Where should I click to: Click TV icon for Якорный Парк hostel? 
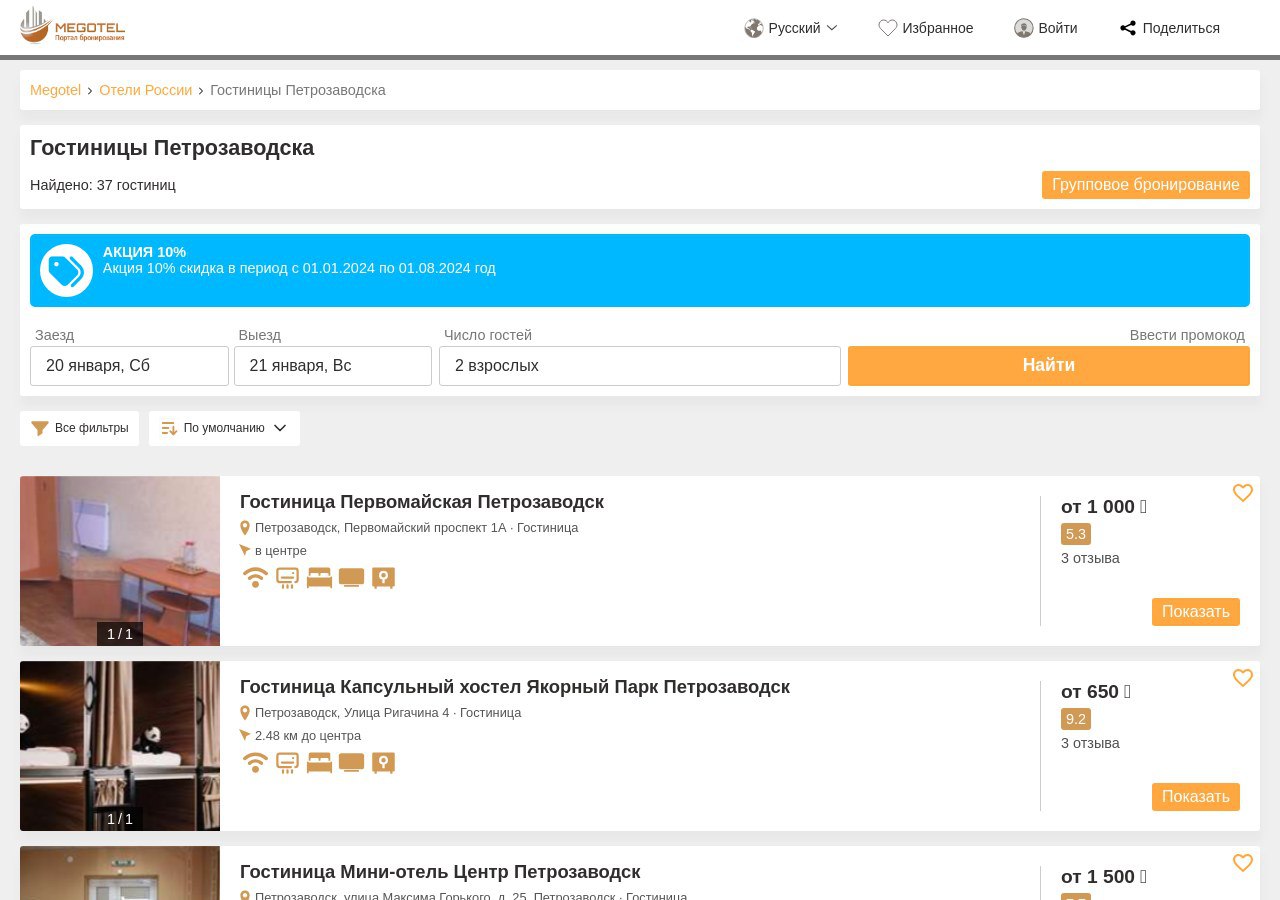click(x=351, y=763)
